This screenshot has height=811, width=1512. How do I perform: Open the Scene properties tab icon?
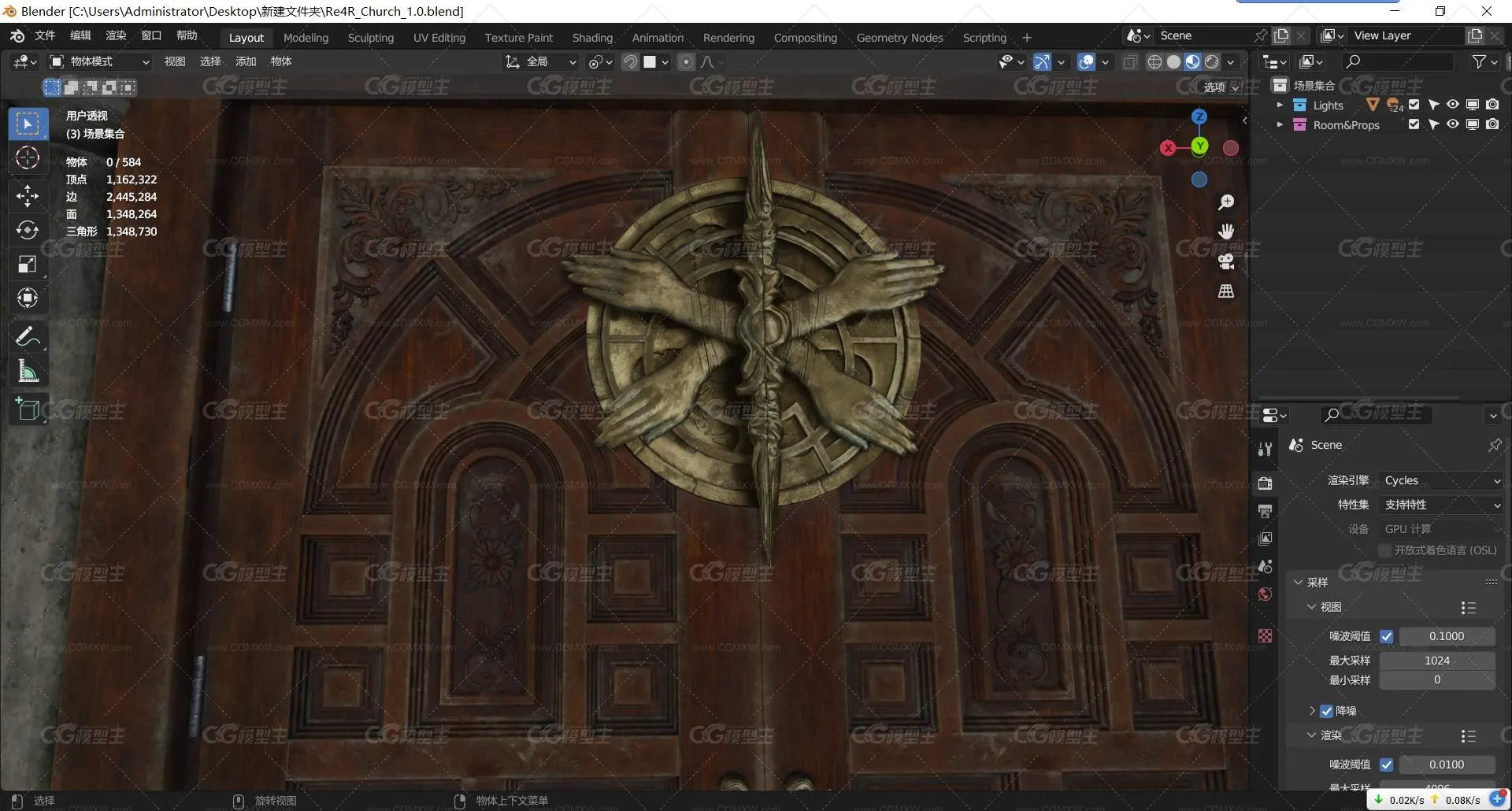1265,566
